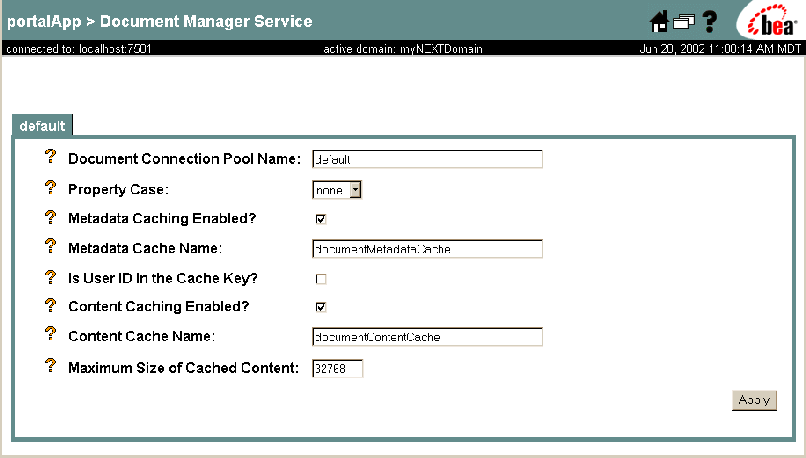Screen dimensions: 806x458
Task: Go to the console home page icon
Action: pos(659,22)
